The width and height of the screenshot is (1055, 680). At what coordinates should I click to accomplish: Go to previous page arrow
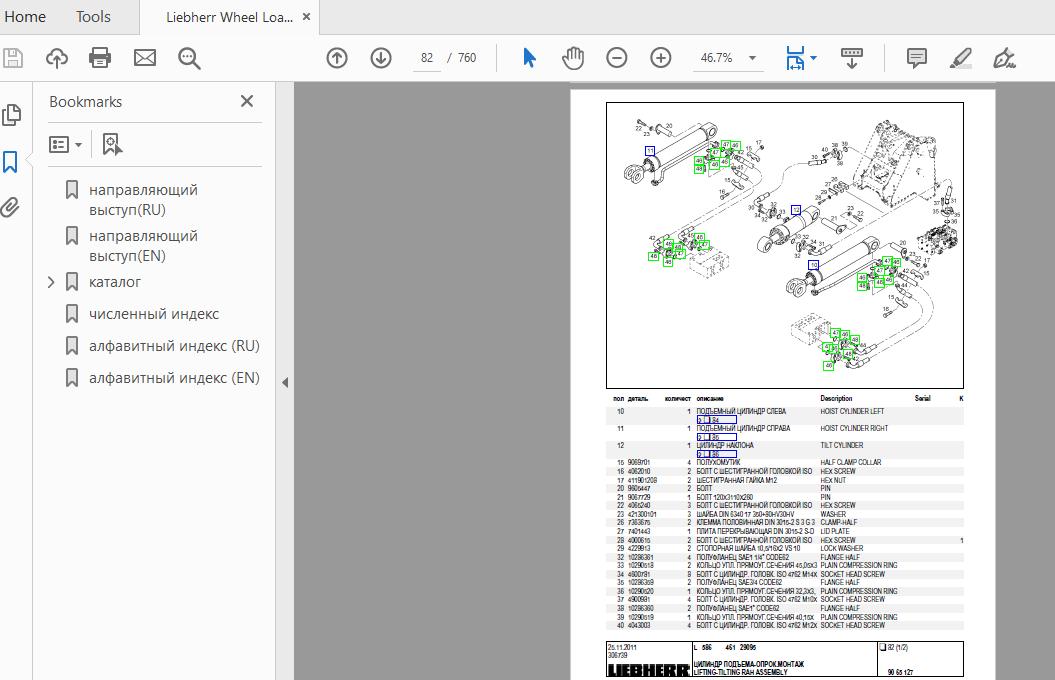(337, 58)
